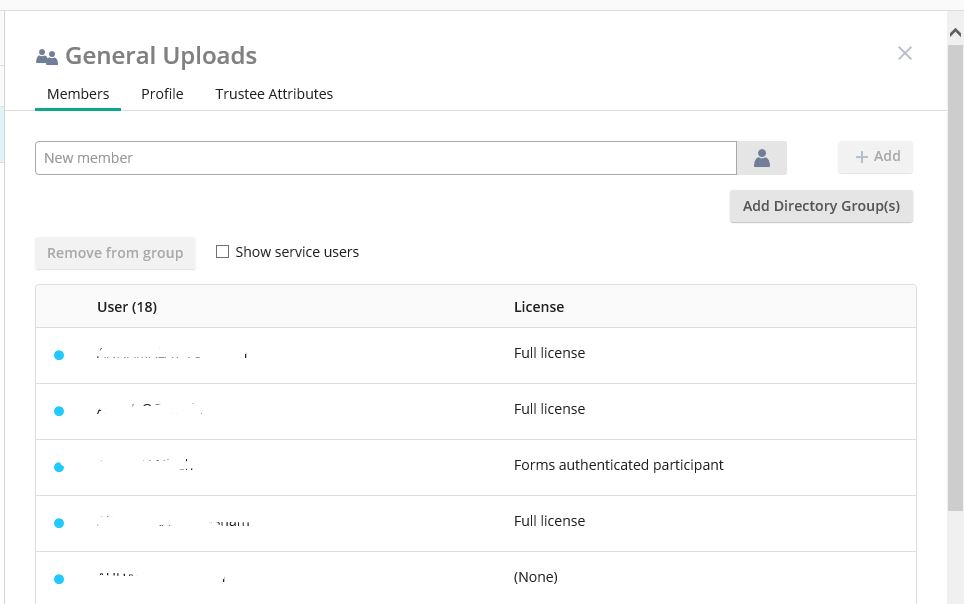This screenshot has height=604, width=964.
Task: Switch to the Profile tab
Action: (x=162, y=94)
